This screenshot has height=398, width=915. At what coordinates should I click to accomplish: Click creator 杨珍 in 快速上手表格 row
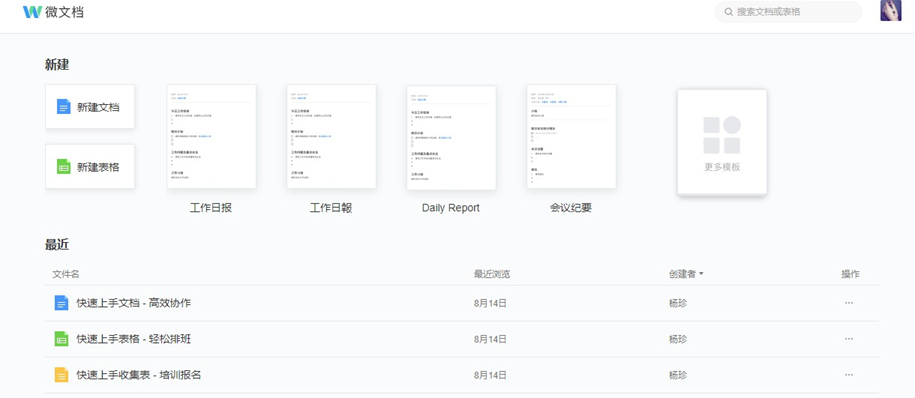pos(677,338)
